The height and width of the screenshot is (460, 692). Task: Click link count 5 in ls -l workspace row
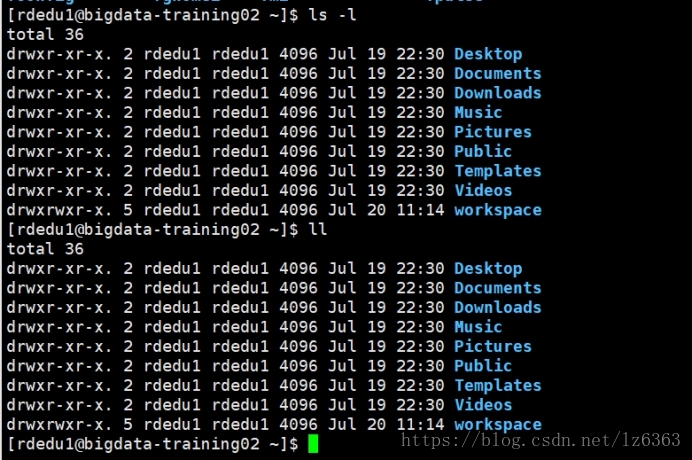(x=128, y=210)
